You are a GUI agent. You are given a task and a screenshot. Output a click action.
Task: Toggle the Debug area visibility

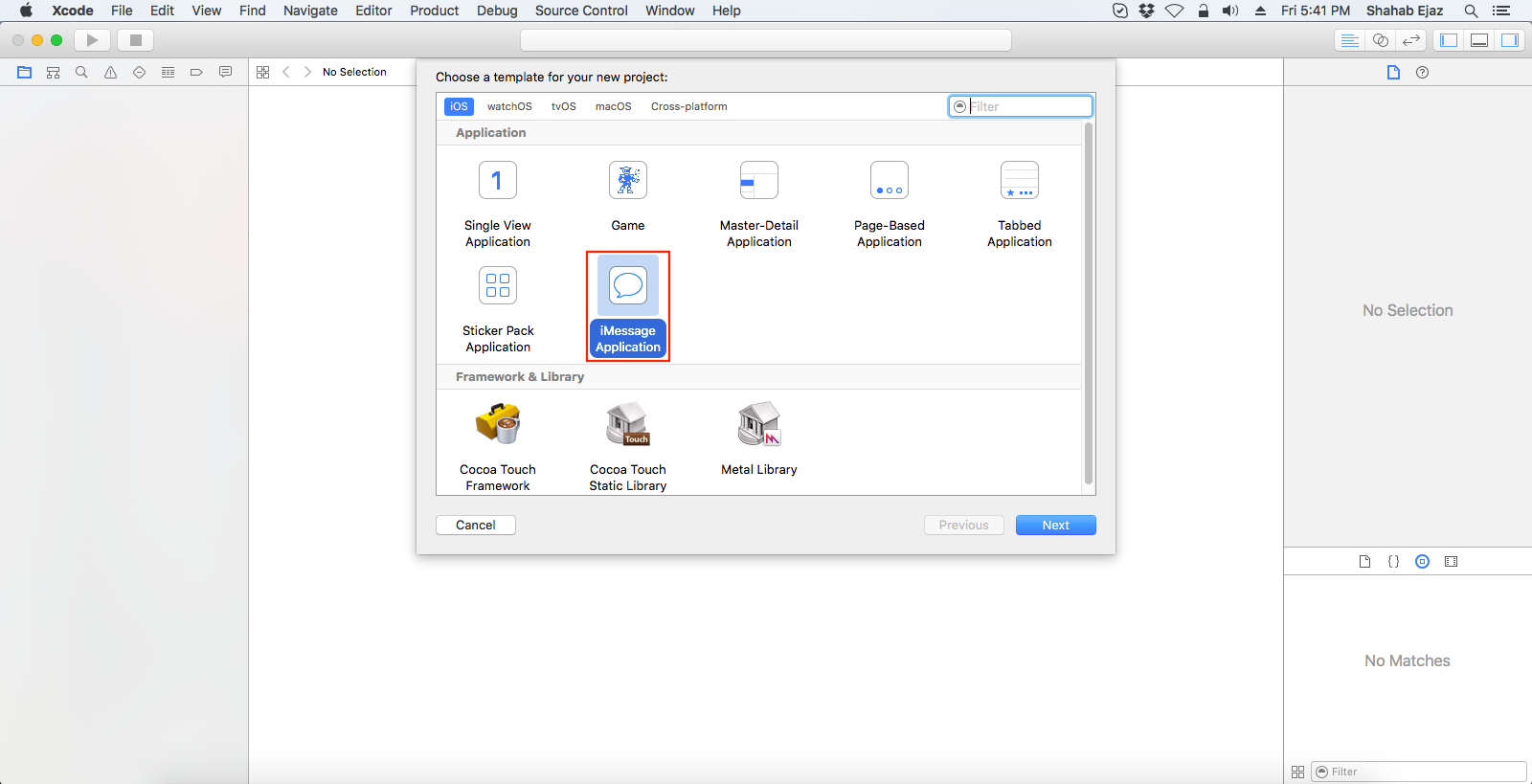point(1479,40)
